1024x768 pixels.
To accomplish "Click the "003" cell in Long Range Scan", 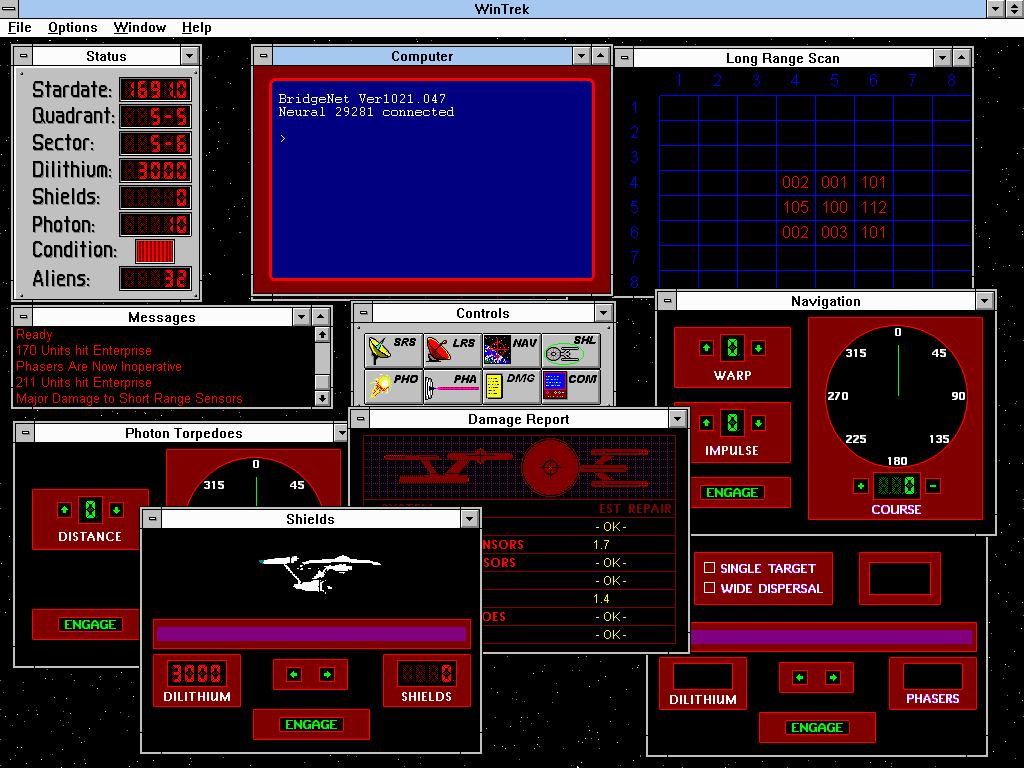I will 835,232.
